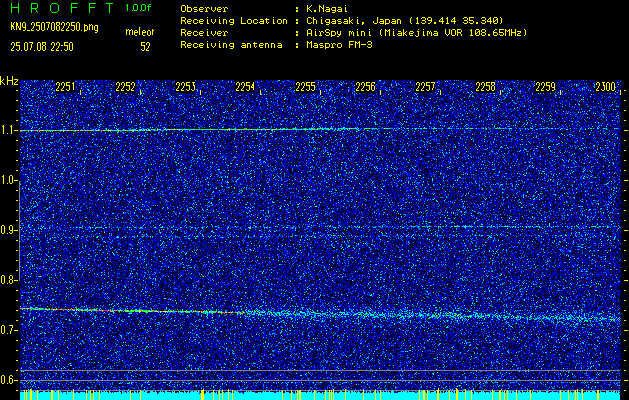
Task: Click the 2254 time axis marker
Action: [x=245, y=87]
